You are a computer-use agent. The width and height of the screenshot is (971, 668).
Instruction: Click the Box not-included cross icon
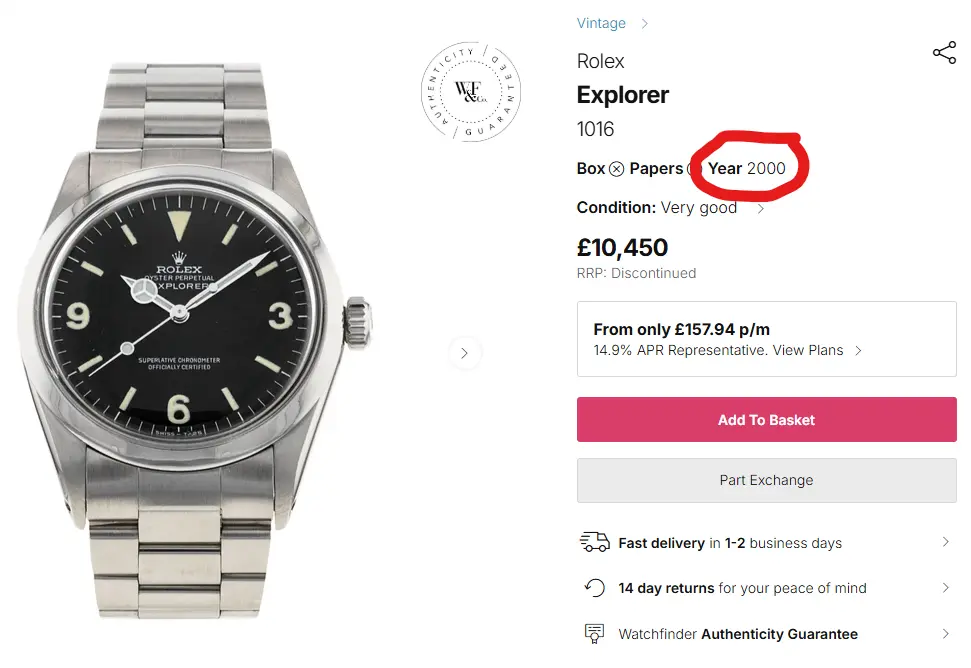tap(617, 169)
